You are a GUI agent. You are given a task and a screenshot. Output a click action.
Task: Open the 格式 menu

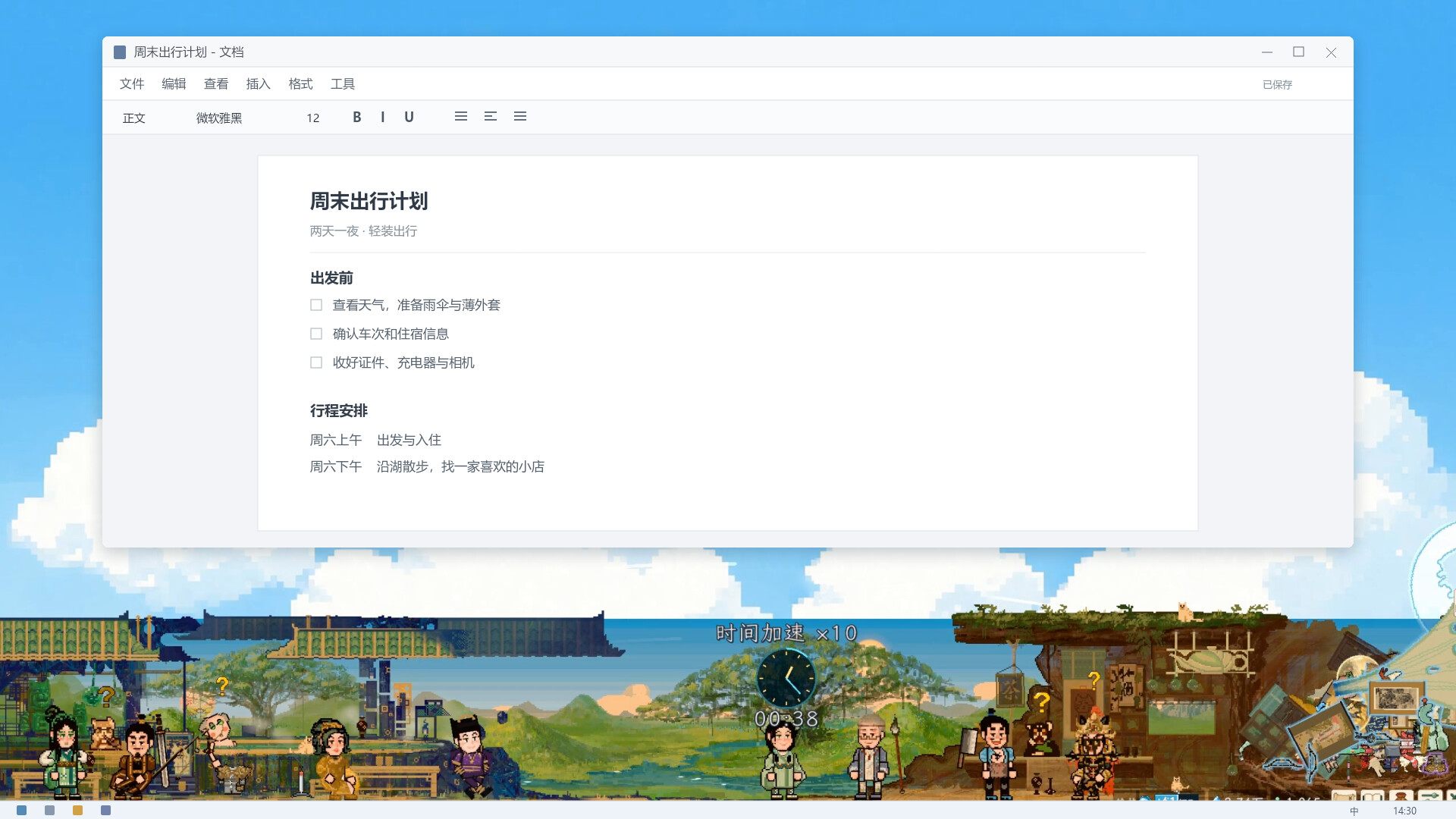click(x=300, y=83)
